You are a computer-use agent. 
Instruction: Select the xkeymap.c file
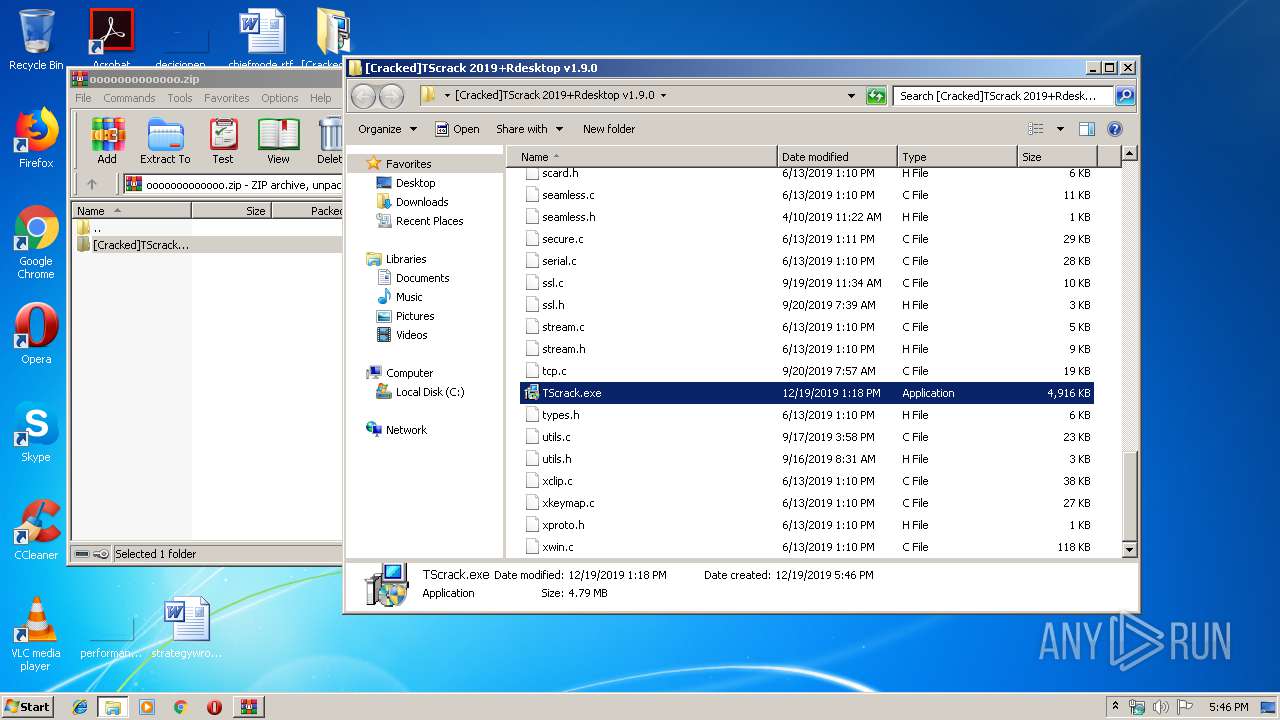tap(807, 503)
